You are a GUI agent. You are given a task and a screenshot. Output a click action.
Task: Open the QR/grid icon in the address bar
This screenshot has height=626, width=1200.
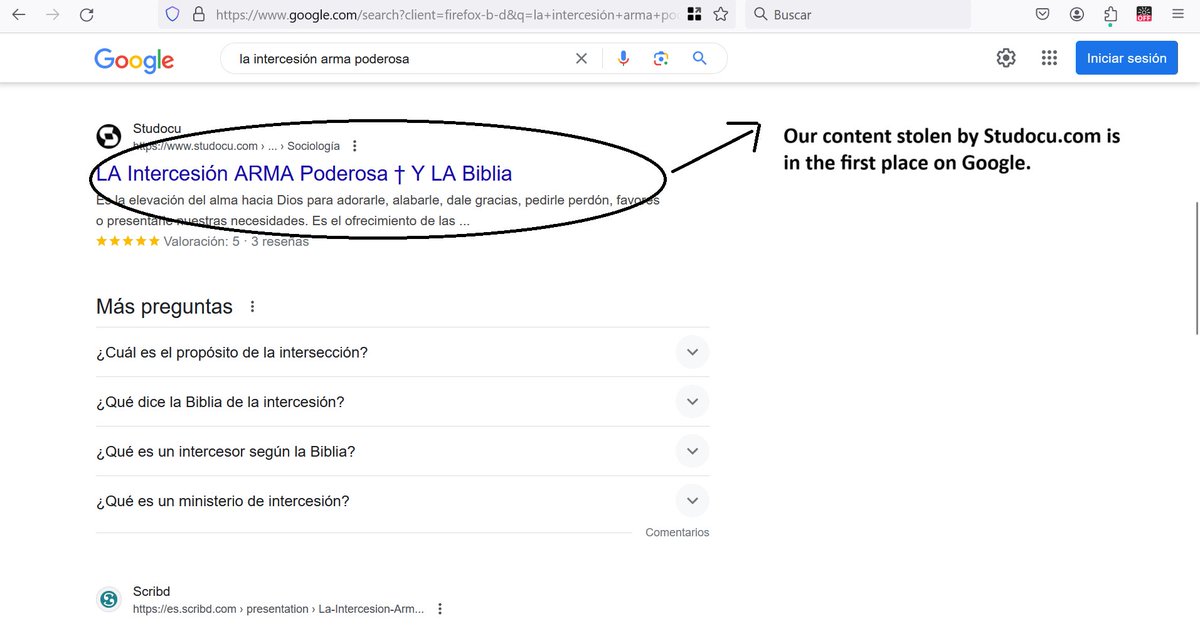pos(694,15)
